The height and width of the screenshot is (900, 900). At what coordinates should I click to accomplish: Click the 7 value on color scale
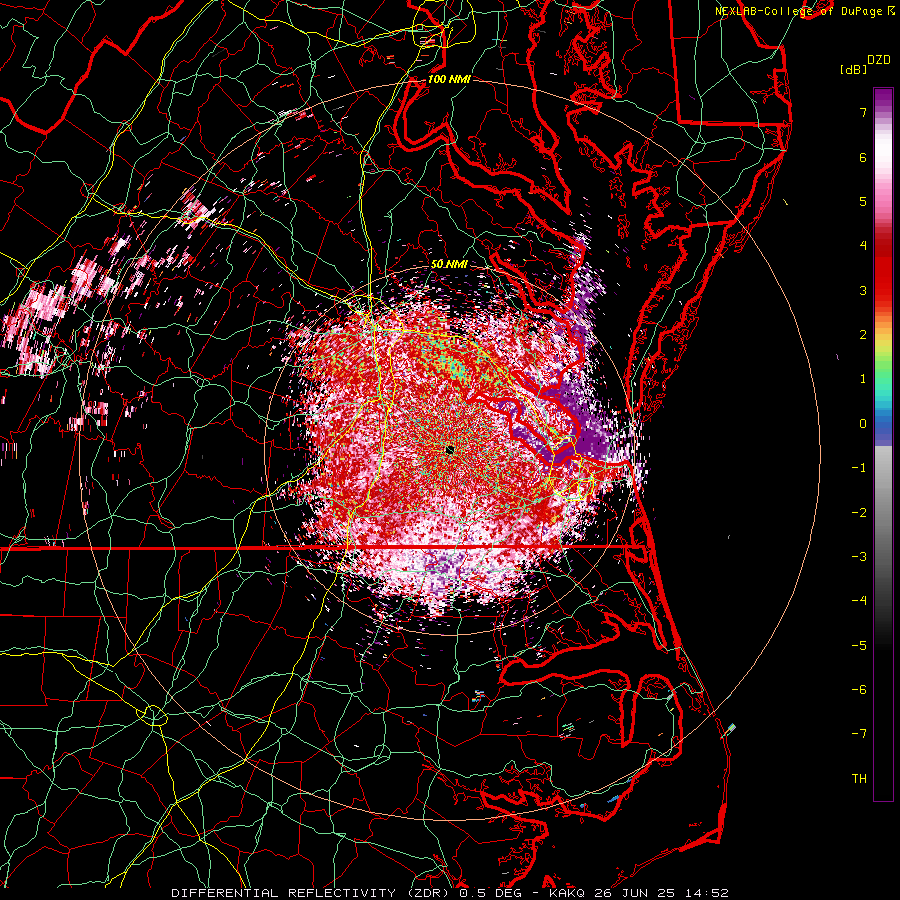click(863, 112)
